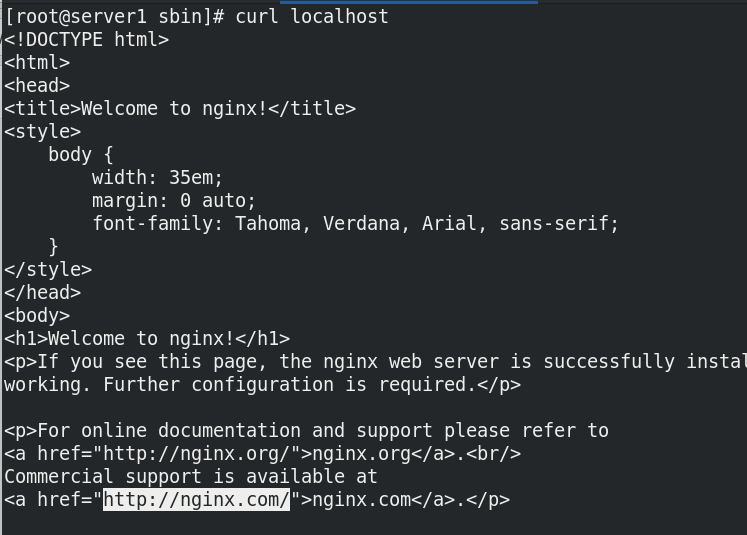Click the http://nginx.org/ href URL
This screenshot has height=535, width=747.
click(x=196, y=454)
